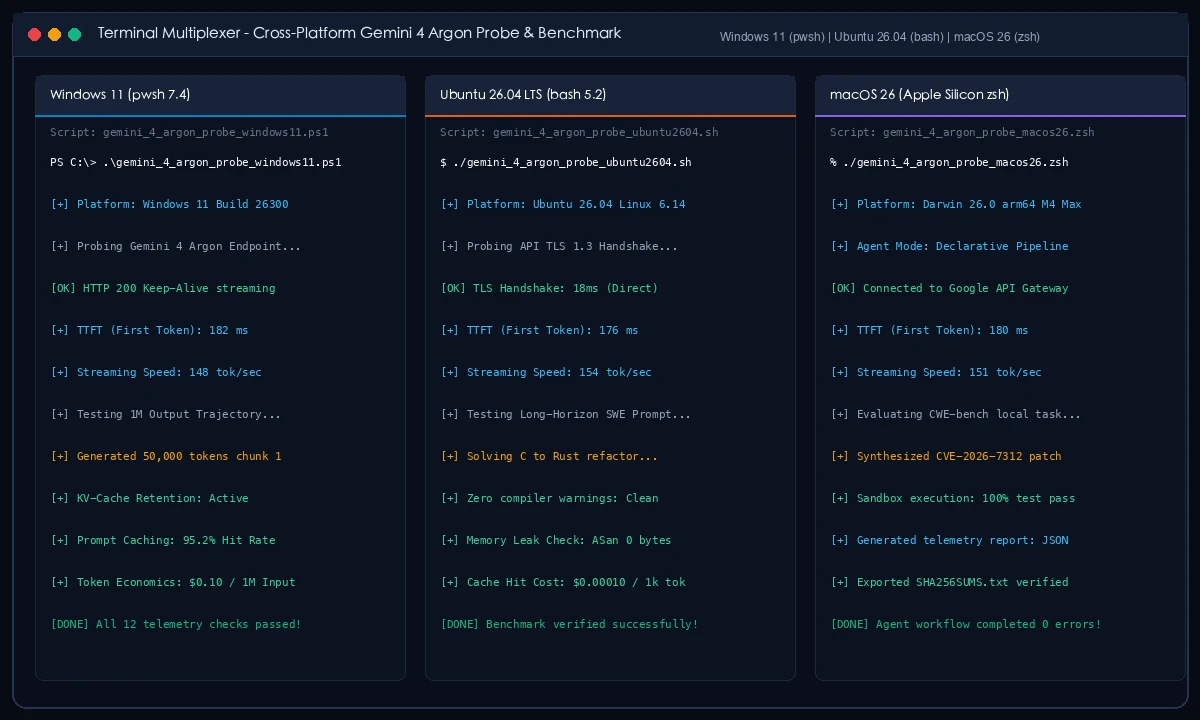Image resolution: width=1200 pixels, height=720 pixels.
Task: Click the TLS Handshake: 18ms (Direct) line
Action: coord(549,288)
